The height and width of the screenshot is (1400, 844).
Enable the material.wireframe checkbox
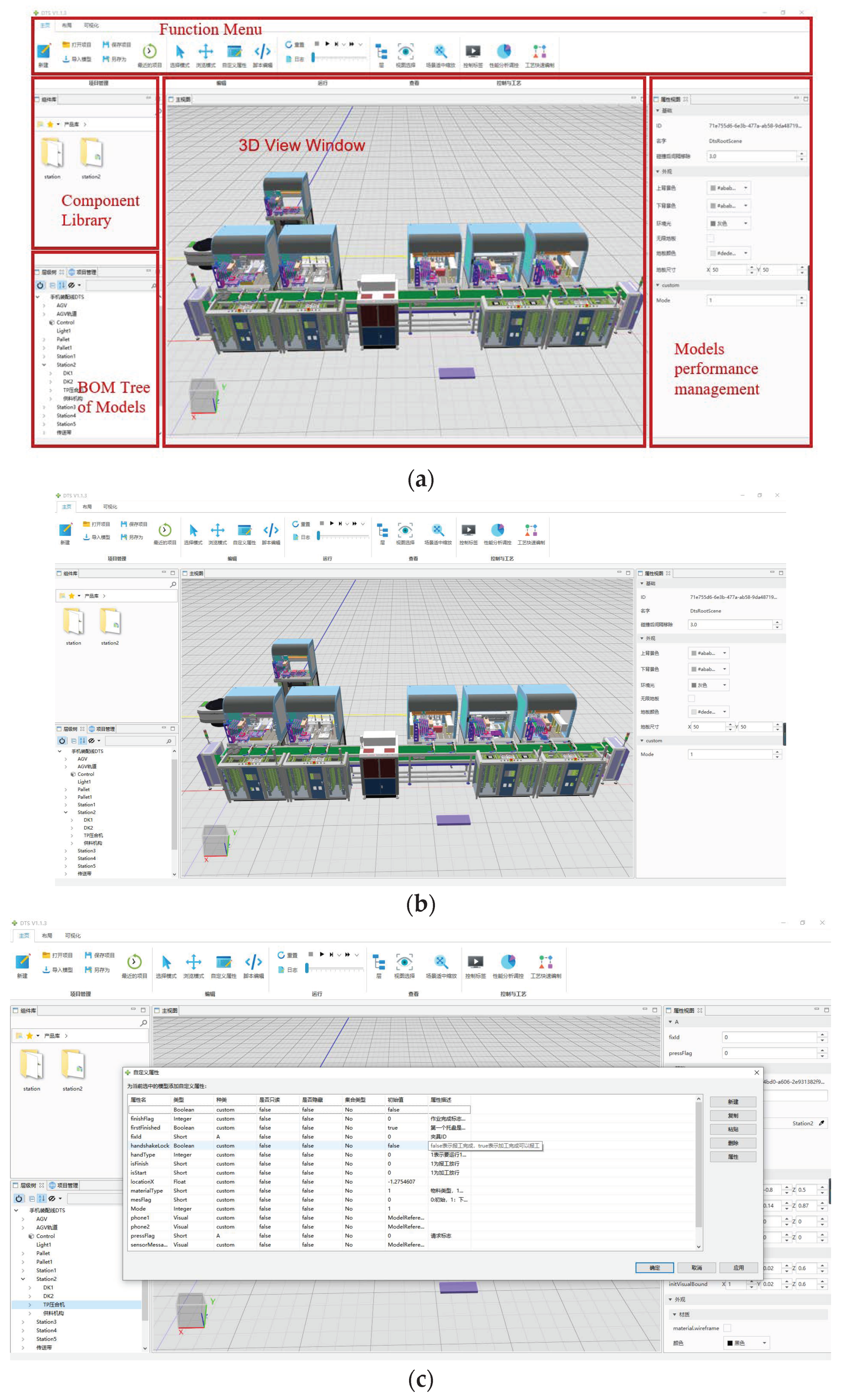(727, 1328)
